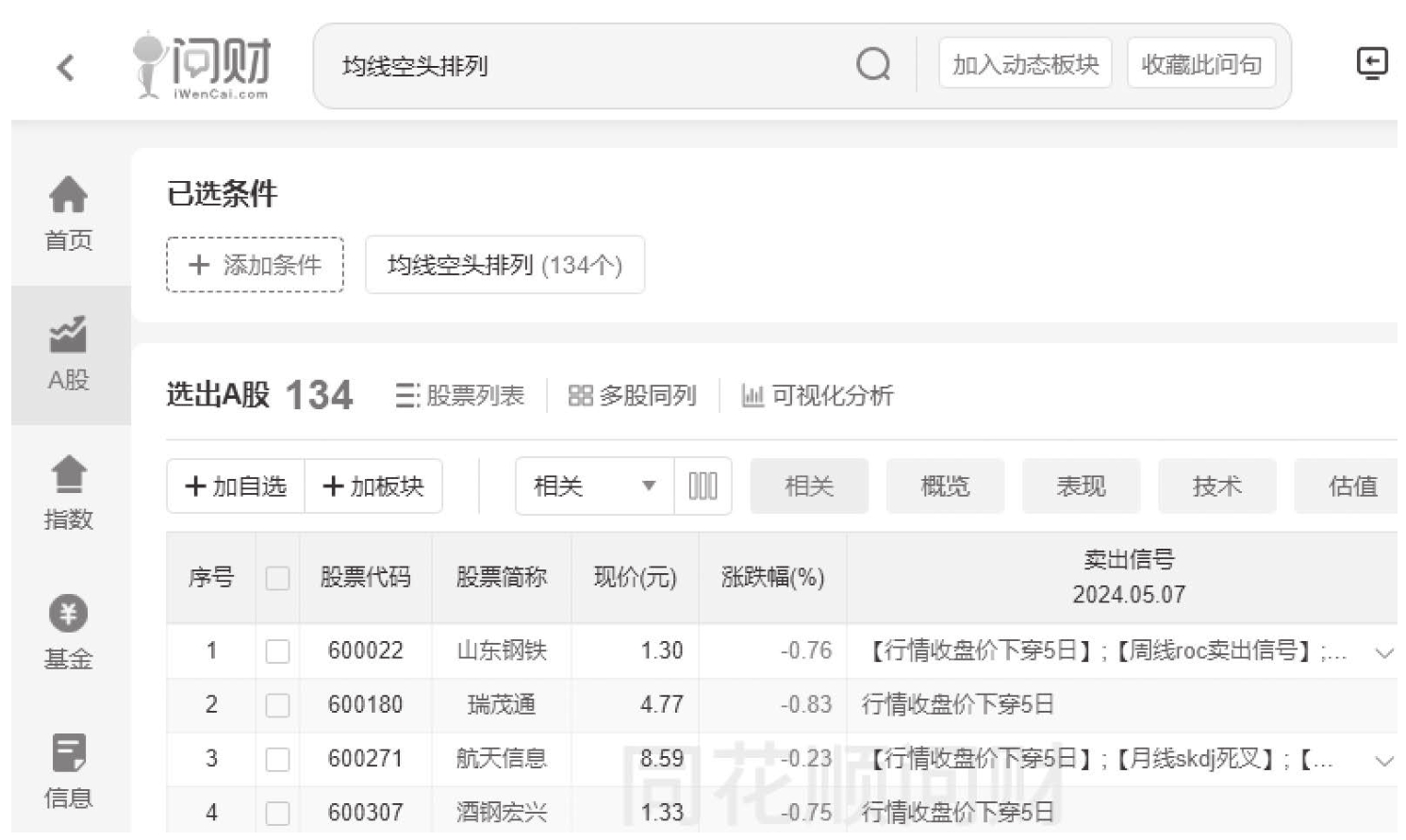Open stock name 山东钢铁
The image size is (1406, 840).
click(501, 651)
